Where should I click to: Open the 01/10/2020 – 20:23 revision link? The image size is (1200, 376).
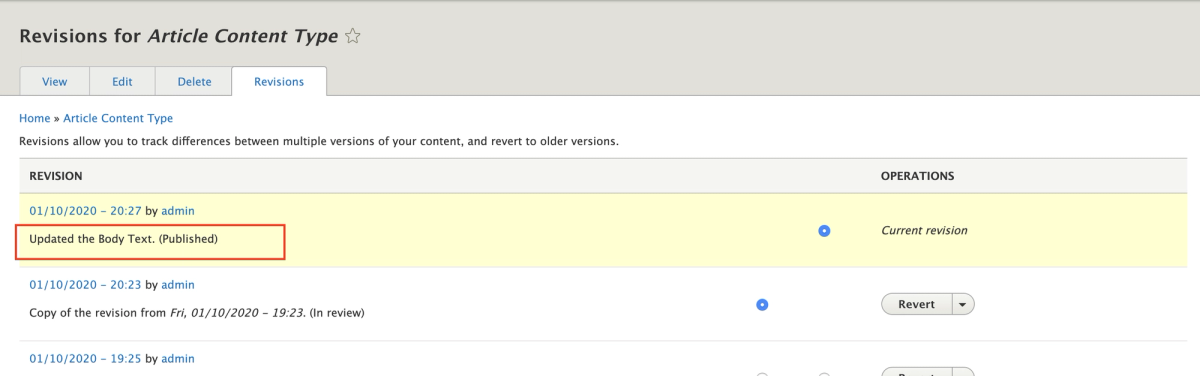pyautogui.click(x=86, y=285)
